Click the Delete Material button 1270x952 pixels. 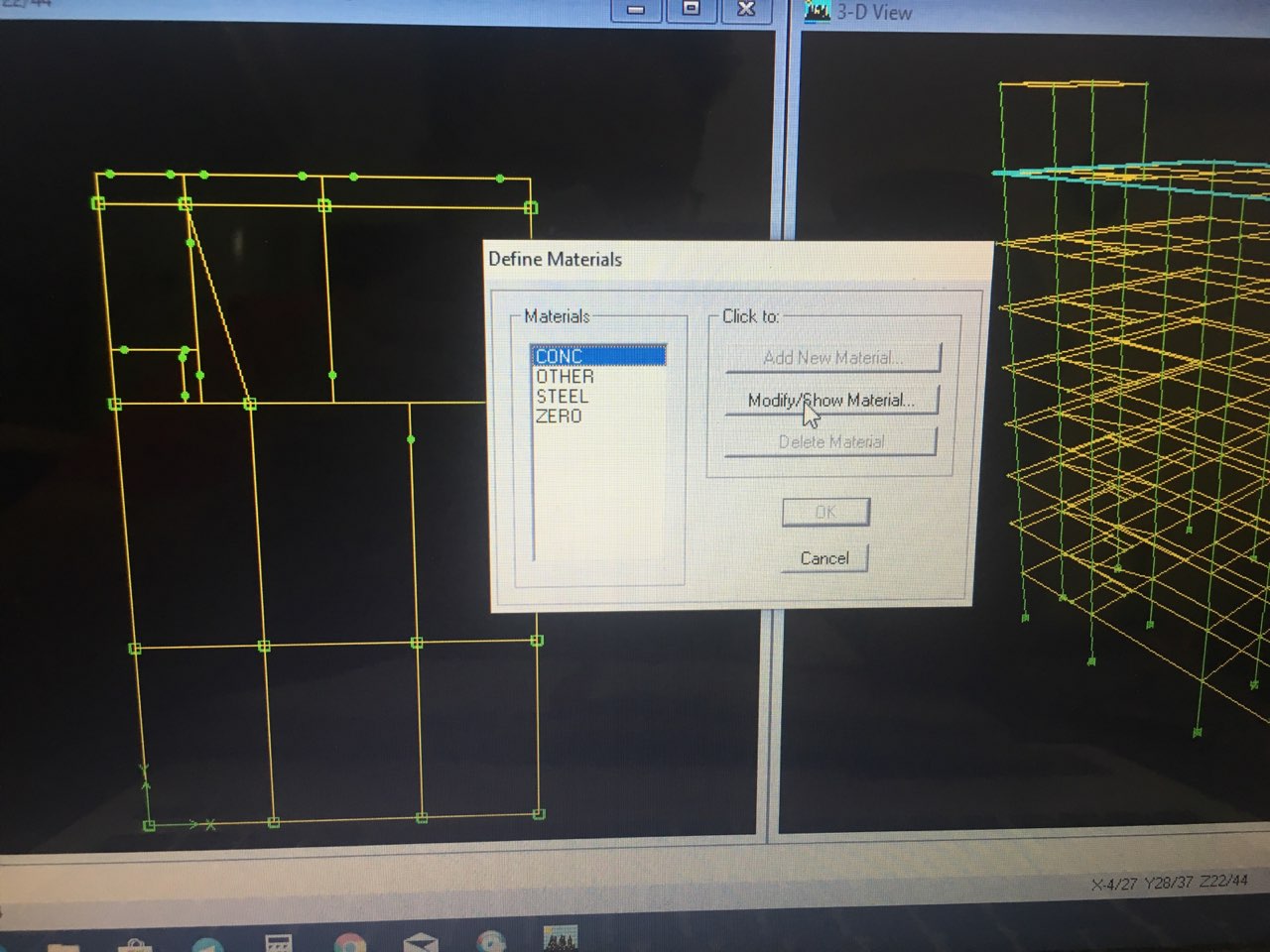[830, 442]
